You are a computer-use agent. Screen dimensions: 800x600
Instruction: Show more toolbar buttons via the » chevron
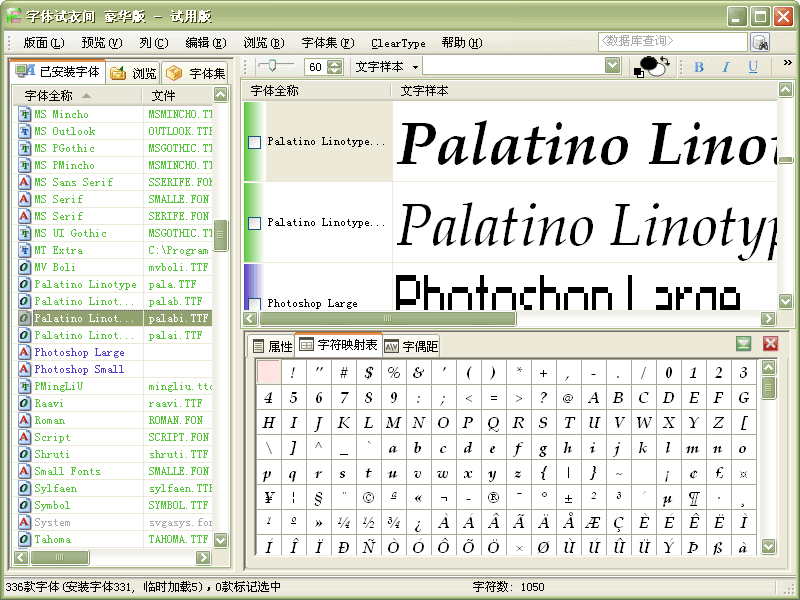click(x=787, y=63)
